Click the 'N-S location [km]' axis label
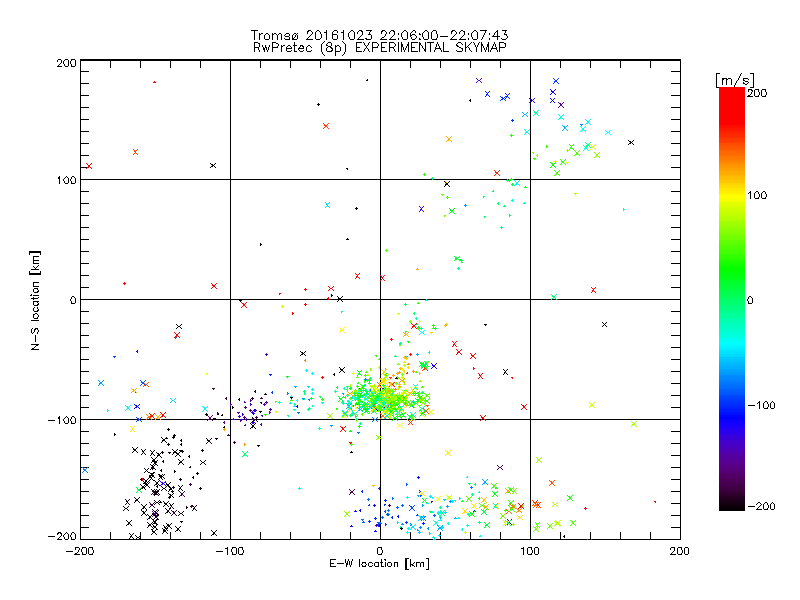The image size is (800, 600). click(x=35, y=300)
